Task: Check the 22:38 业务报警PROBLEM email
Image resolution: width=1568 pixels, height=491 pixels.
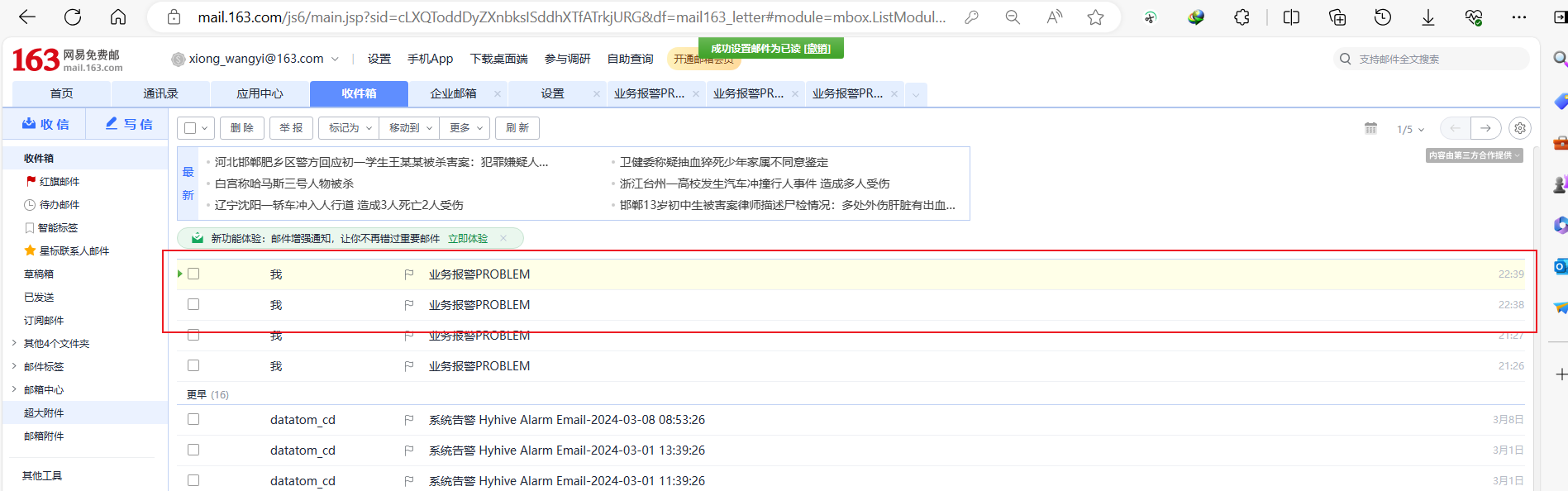Action: 193,304
